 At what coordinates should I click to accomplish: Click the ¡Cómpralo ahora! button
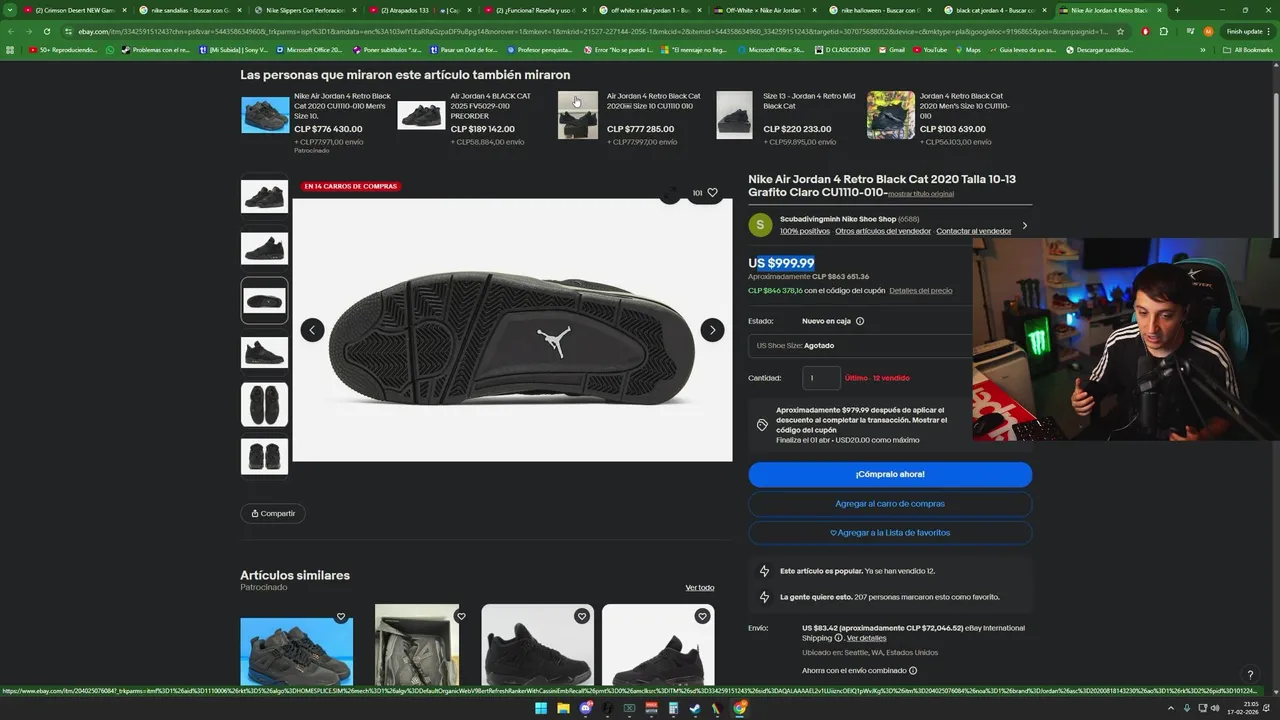(x=890, y=474)
